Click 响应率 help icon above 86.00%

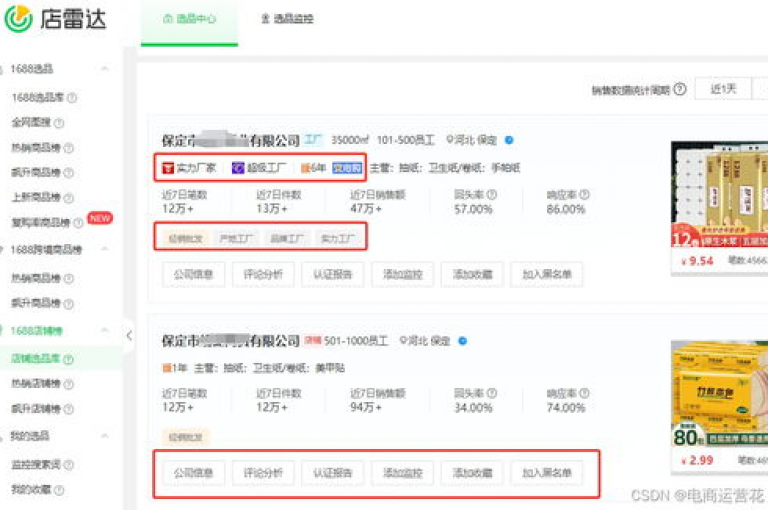coord(584,194)
